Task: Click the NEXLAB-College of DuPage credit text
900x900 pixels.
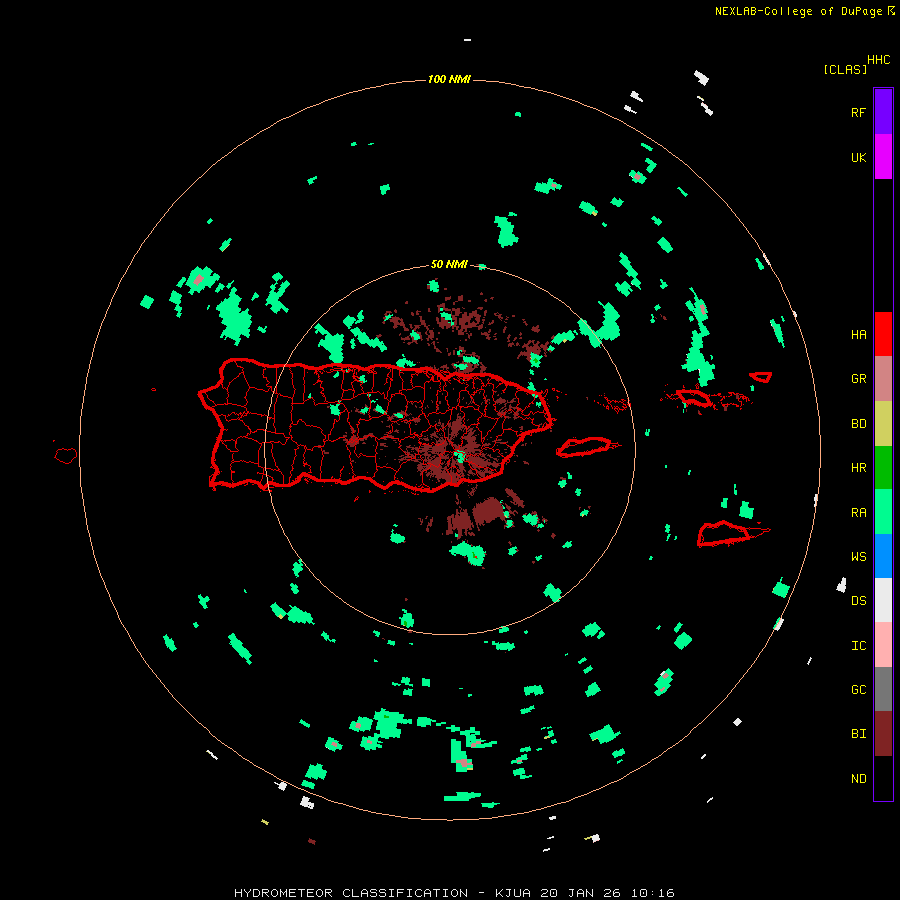Action: coord(798,11)
